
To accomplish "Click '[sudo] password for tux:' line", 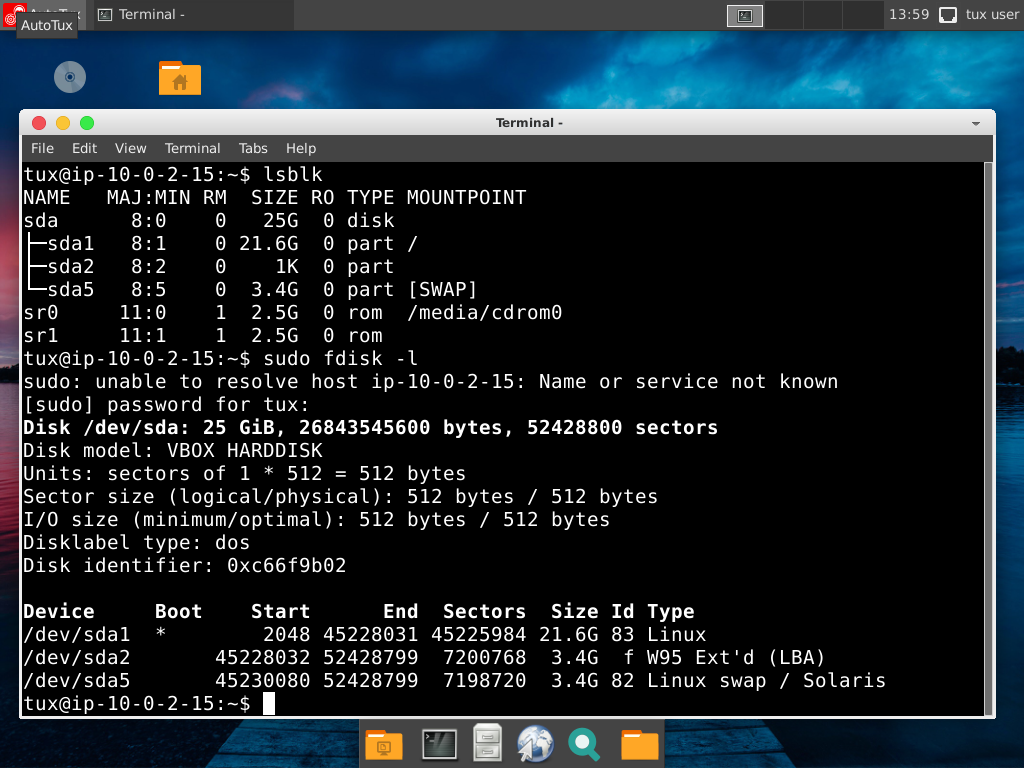I will [166, 405].
